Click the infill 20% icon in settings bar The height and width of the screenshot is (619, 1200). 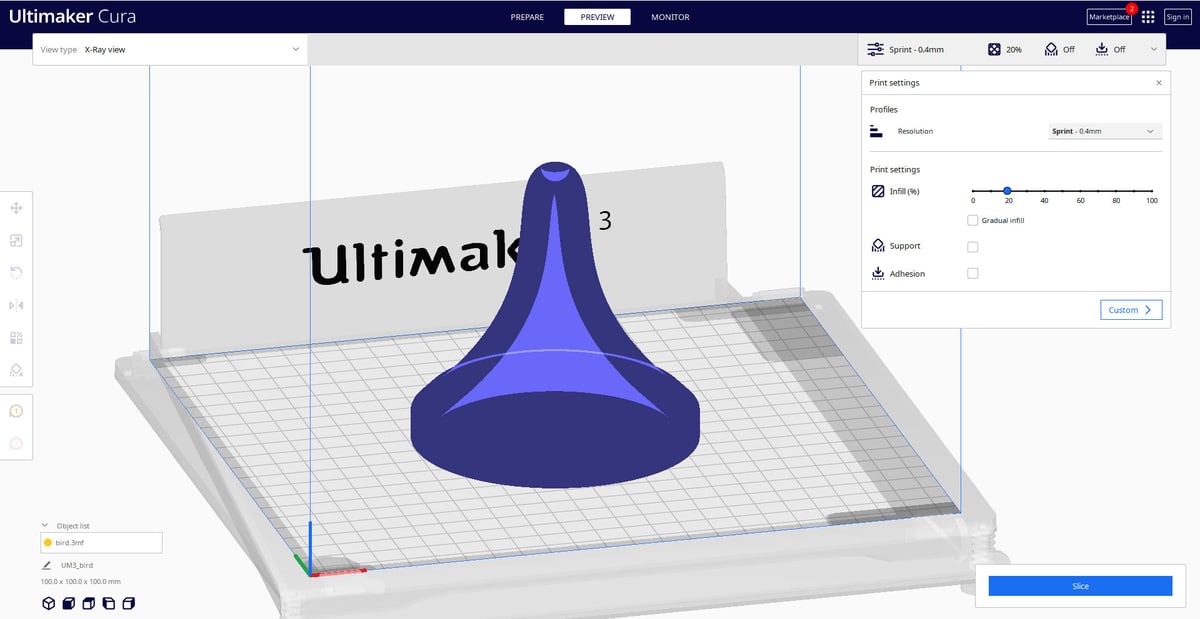tap(994, 49)
